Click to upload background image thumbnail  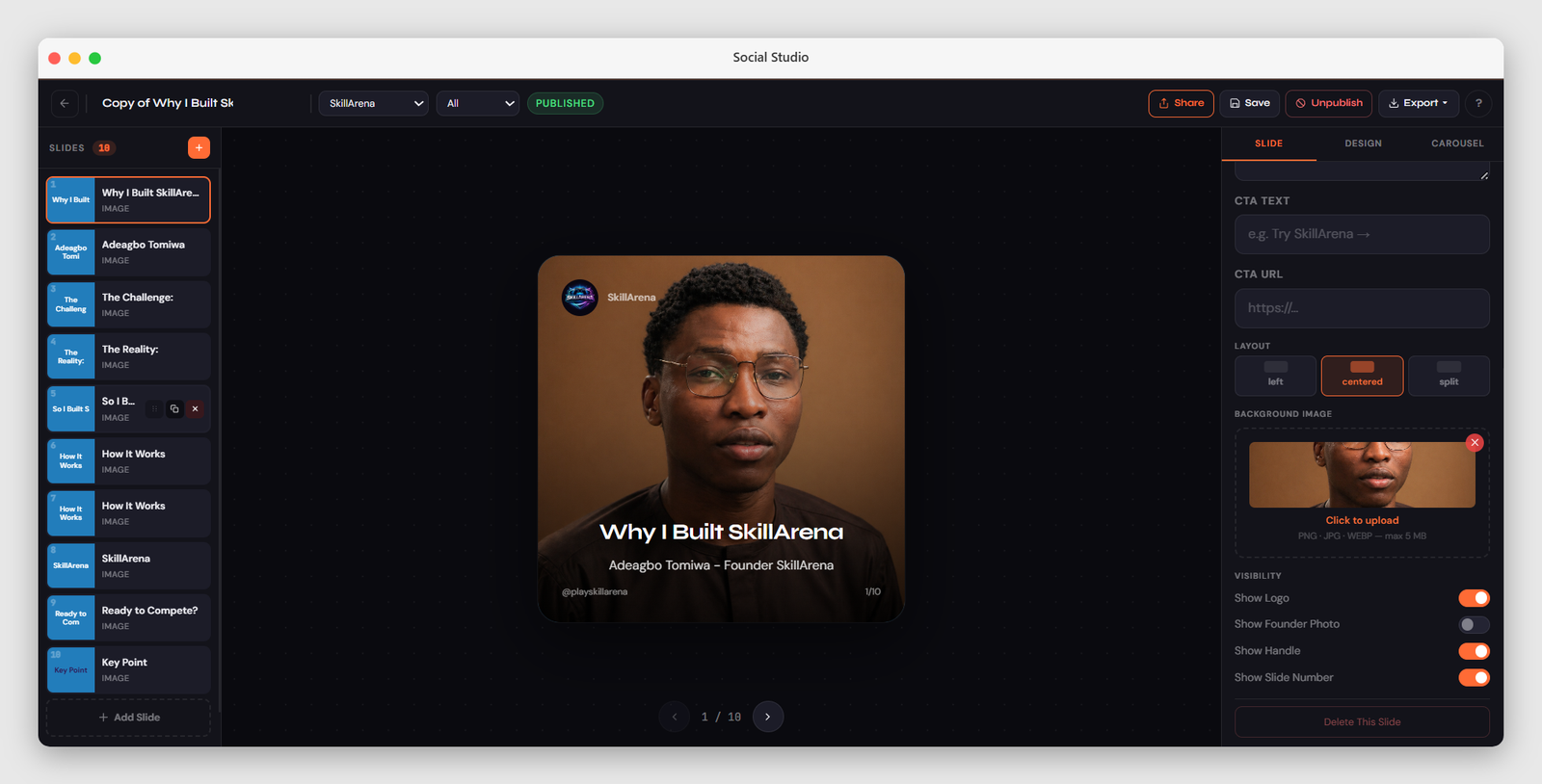coord(1362,475)
